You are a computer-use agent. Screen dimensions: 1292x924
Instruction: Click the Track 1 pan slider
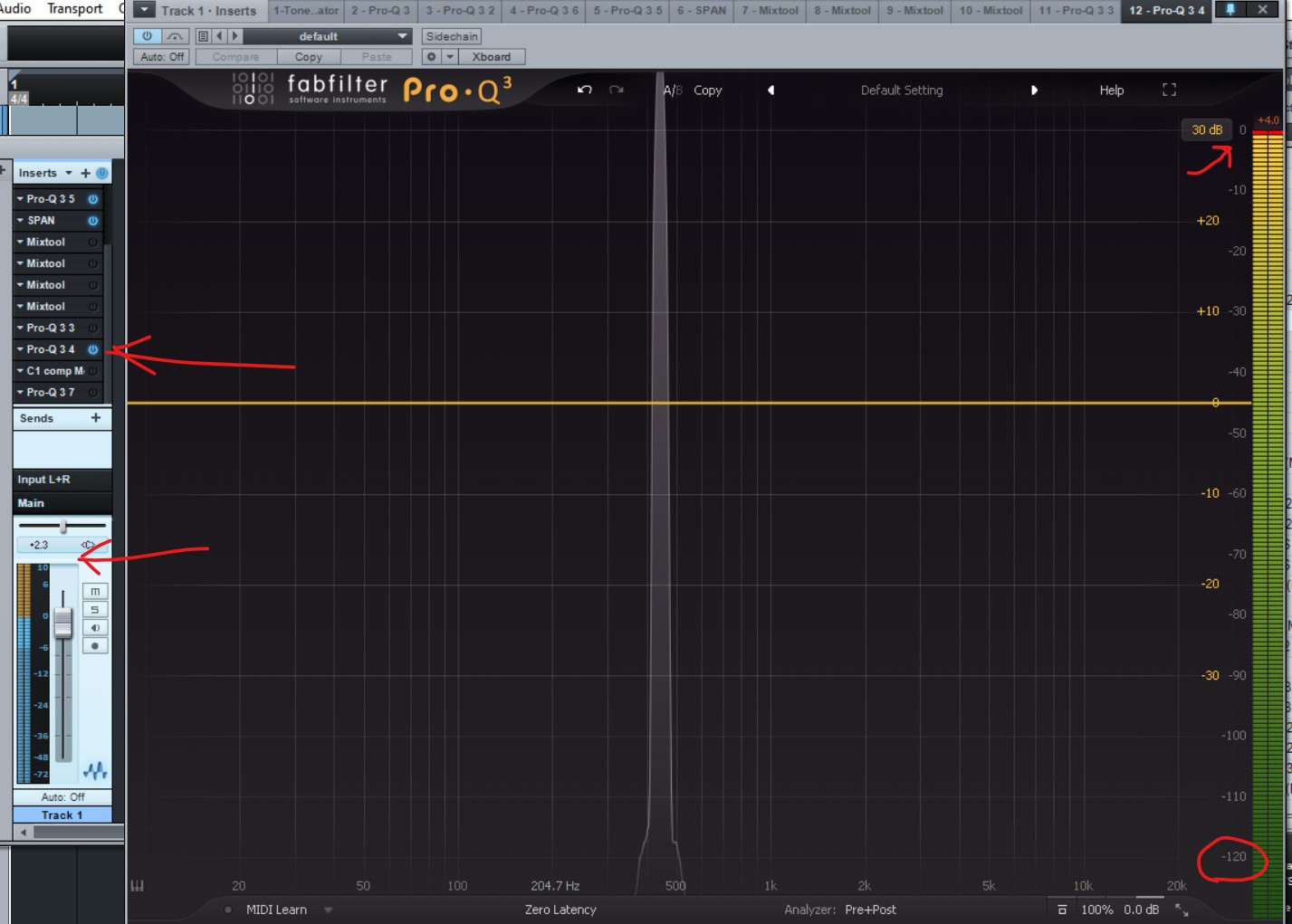62,525
